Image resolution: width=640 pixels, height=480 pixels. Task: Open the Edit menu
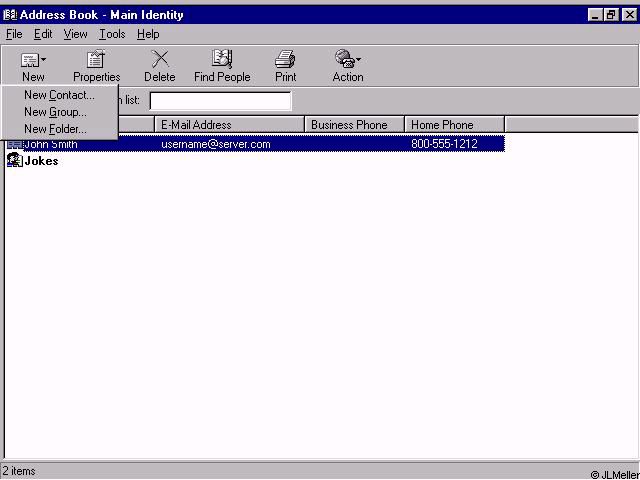point(43,34)
